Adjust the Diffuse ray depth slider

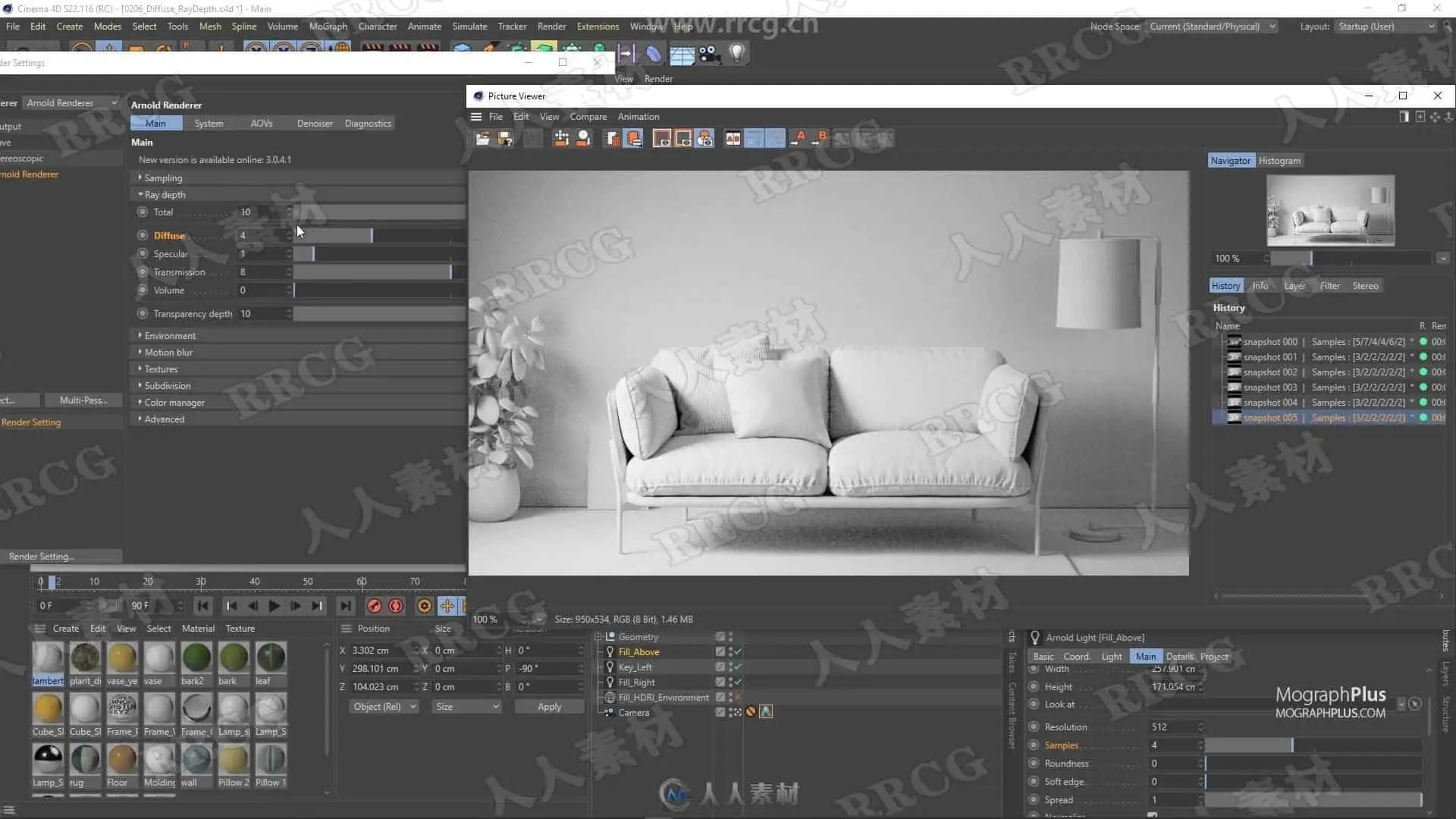[372, 236]
